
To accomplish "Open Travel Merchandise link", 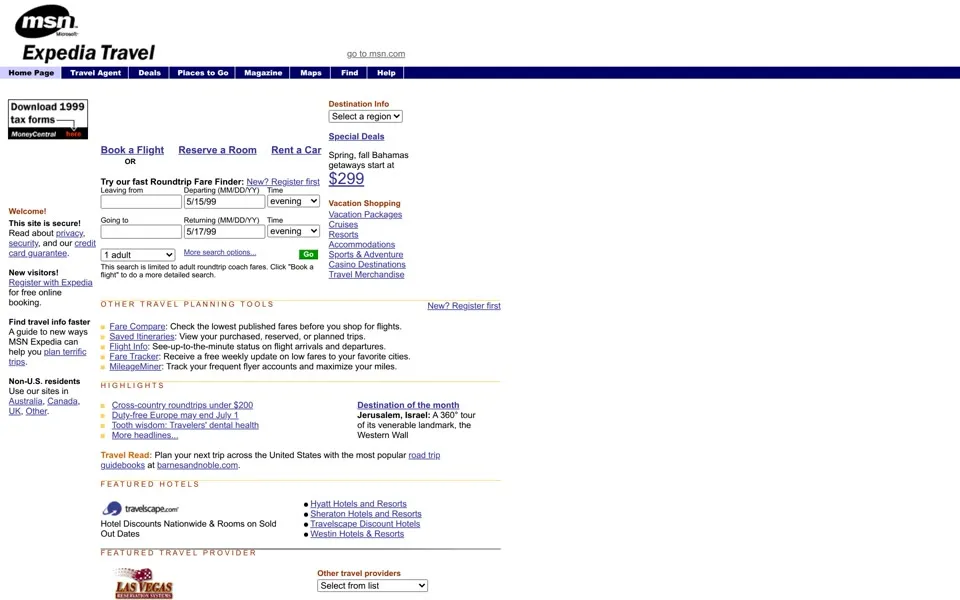I will coord(366,274).
